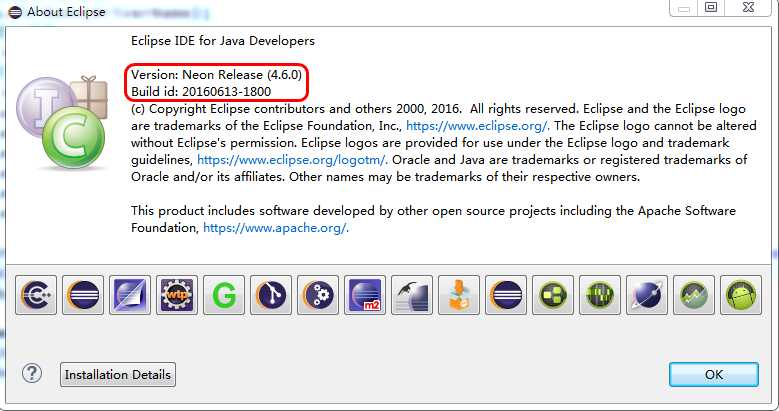Open the https://www.eclipse.org/ link

(x=476, y=126)
